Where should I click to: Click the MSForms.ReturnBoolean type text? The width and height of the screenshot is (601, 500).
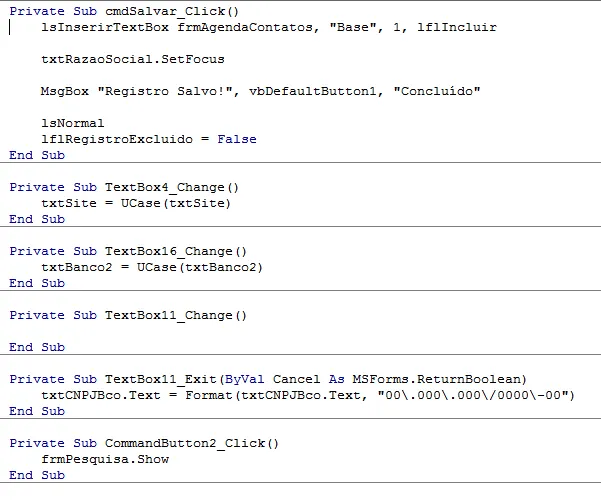pos(437,380)
